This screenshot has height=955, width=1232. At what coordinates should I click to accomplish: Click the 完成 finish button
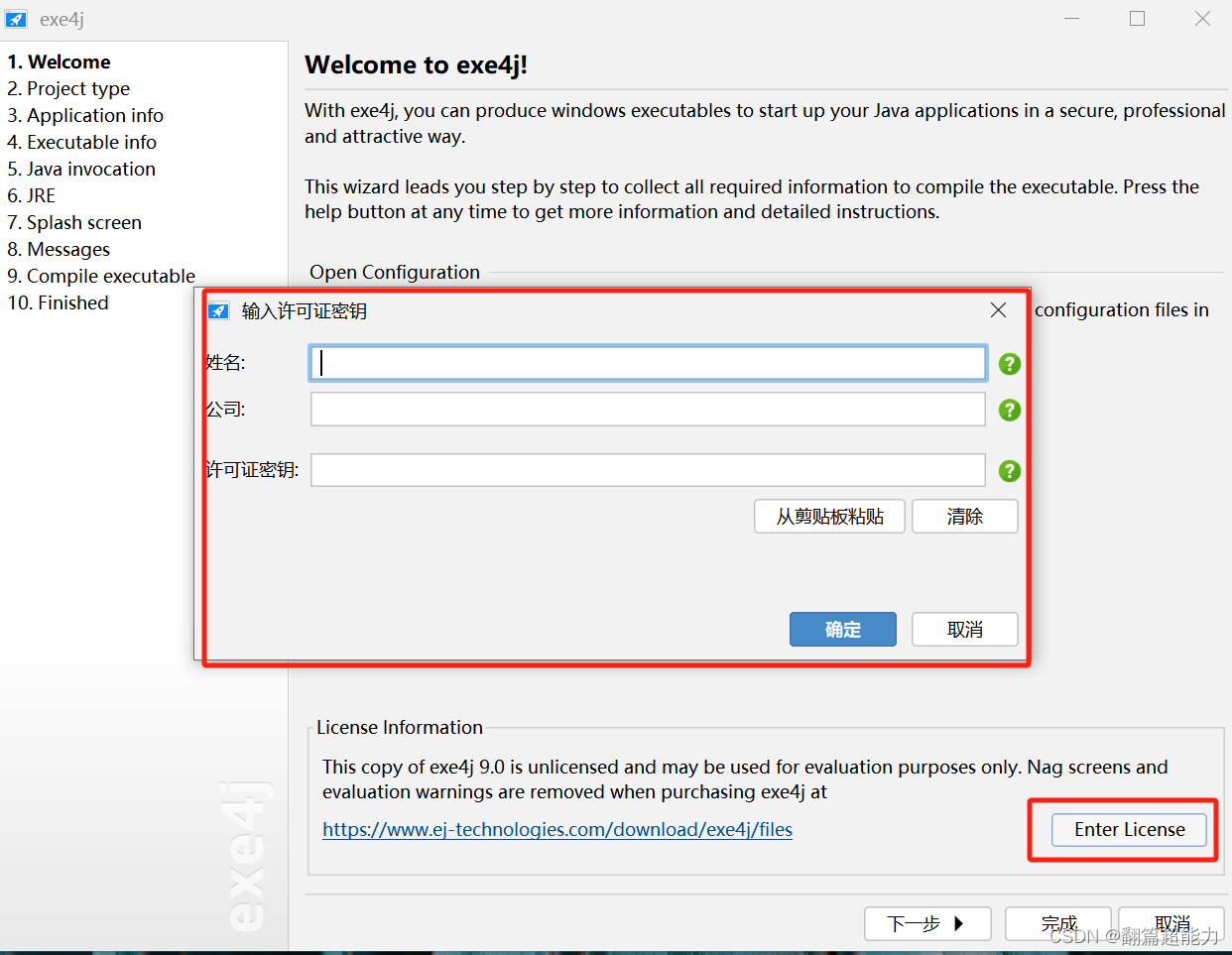click(1058, 923)
